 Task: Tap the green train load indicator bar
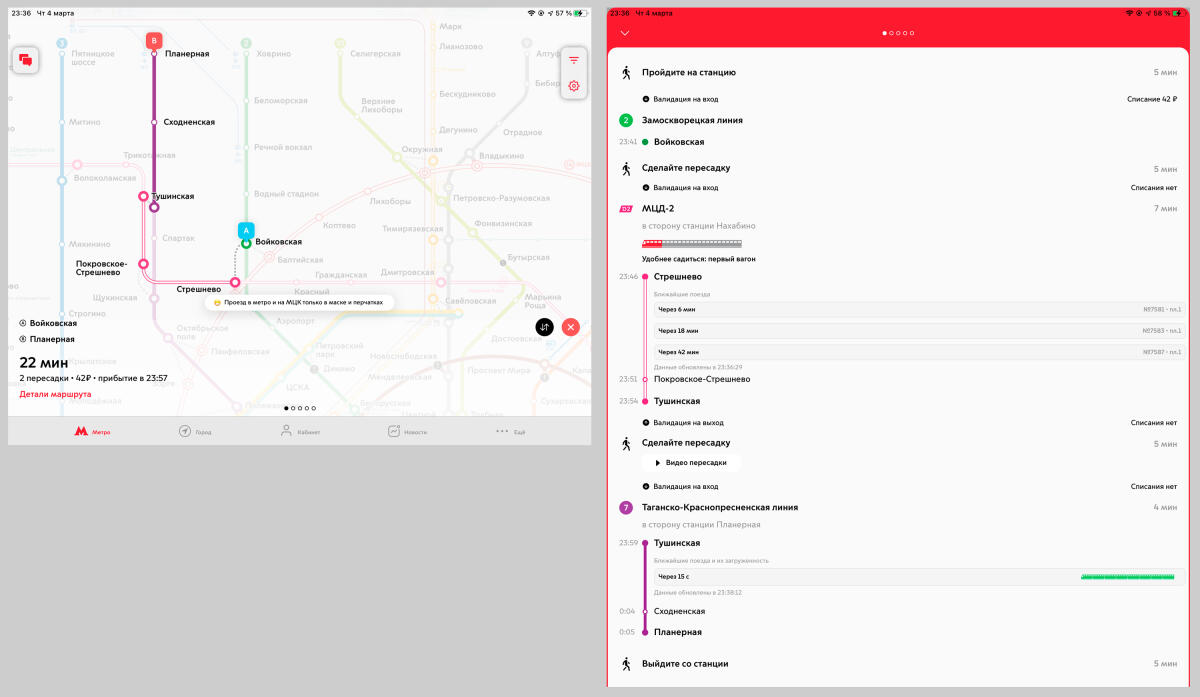1127,577
